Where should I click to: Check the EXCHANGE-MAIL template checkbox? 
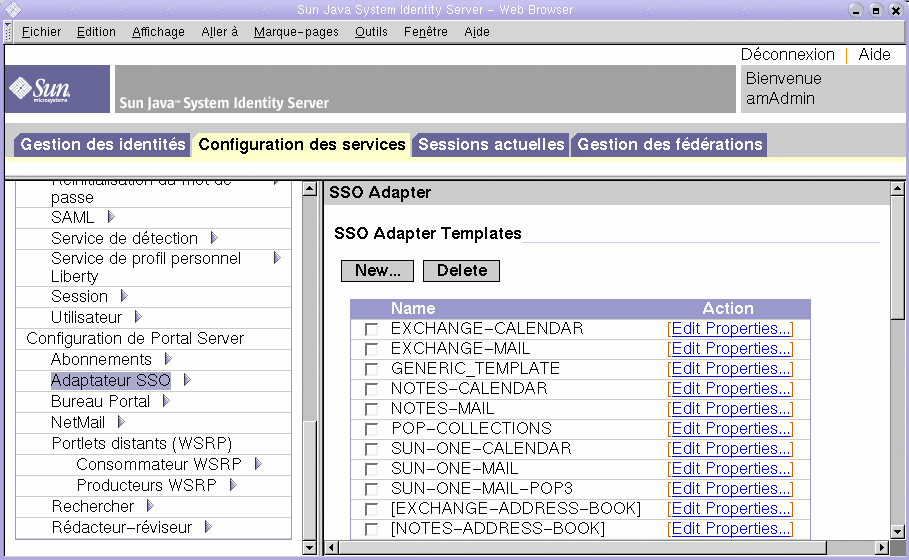pos(371,349)
